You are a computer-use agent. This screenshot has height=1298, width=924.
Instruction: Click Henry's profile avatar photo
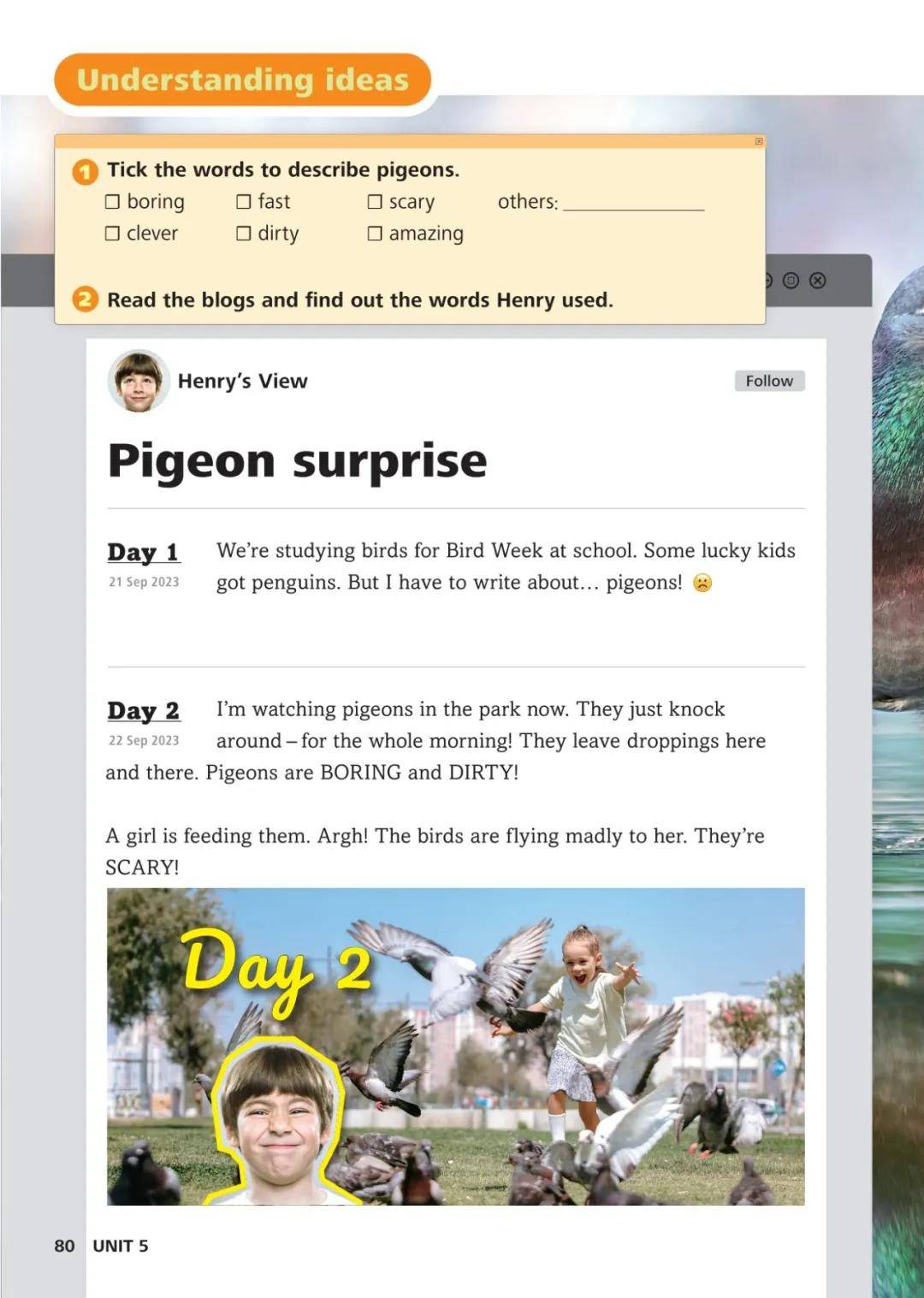click(139, 380)
